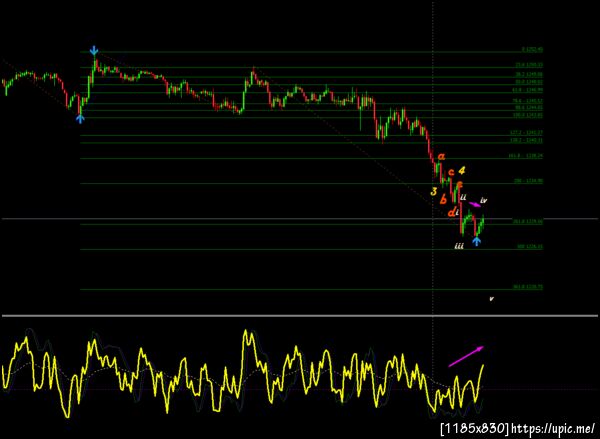Image resolution: width=600 pixels, height=439 pixels.
Task: Click the orange wave label 'c'
Action: coord(451,172)
